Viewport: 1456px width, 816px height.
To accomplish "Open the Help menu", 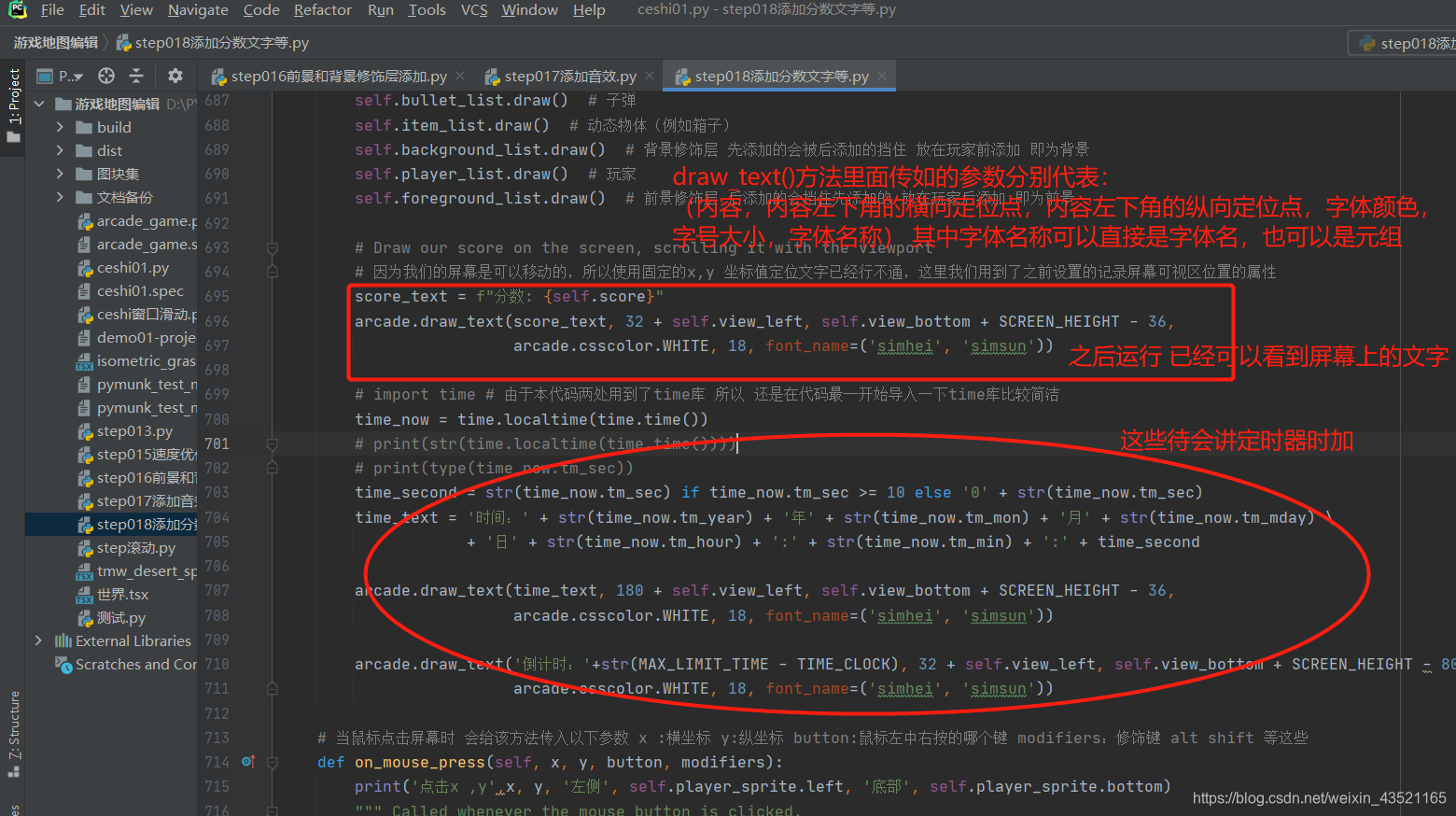I will click(589, 10).
